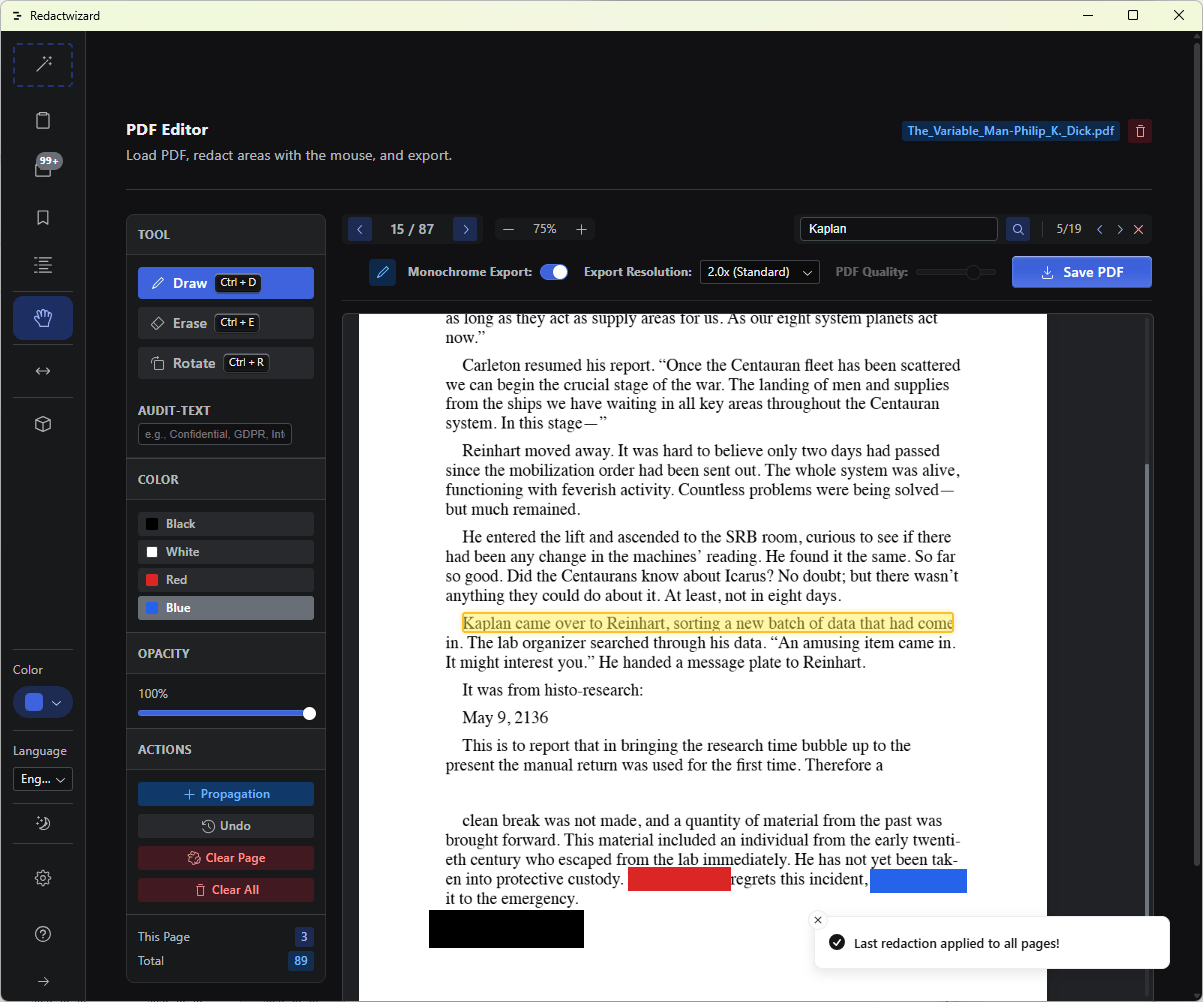Click the Save PDF button
Viewport: 1203px width, 1002px height.
coord(1082,272)
